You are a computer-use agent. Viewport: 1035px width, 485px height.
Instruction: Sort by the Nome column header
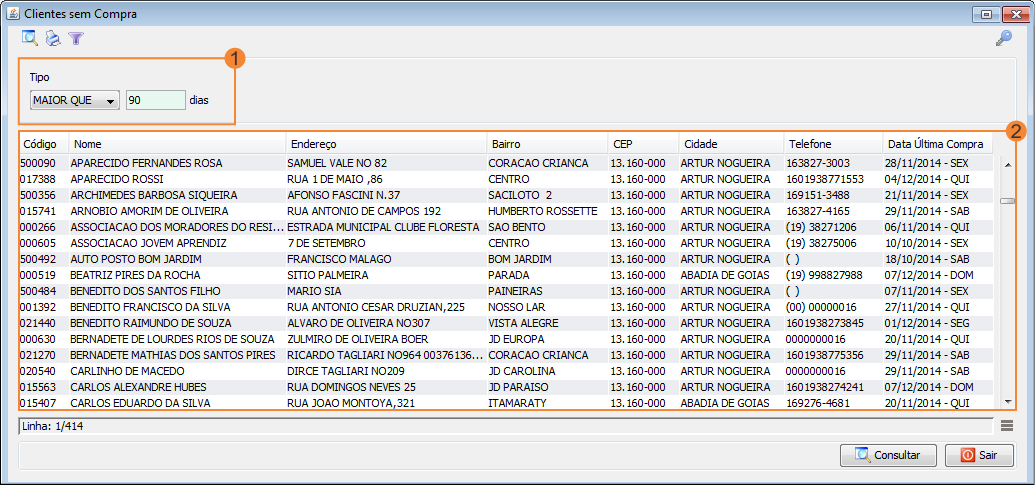178,144
